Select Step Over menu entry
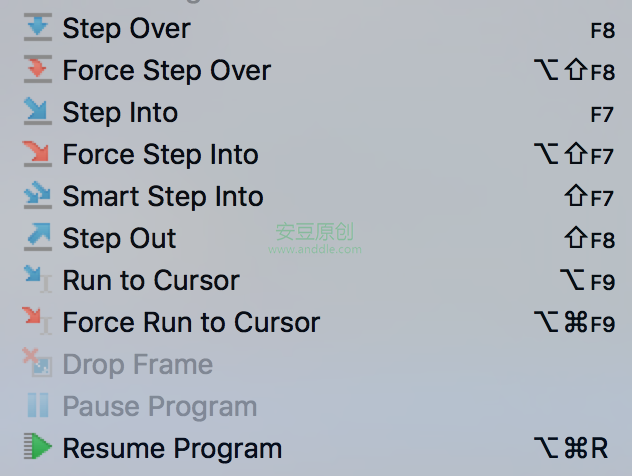The width and height of the screenshot is (632, 476). pos(126,29)
